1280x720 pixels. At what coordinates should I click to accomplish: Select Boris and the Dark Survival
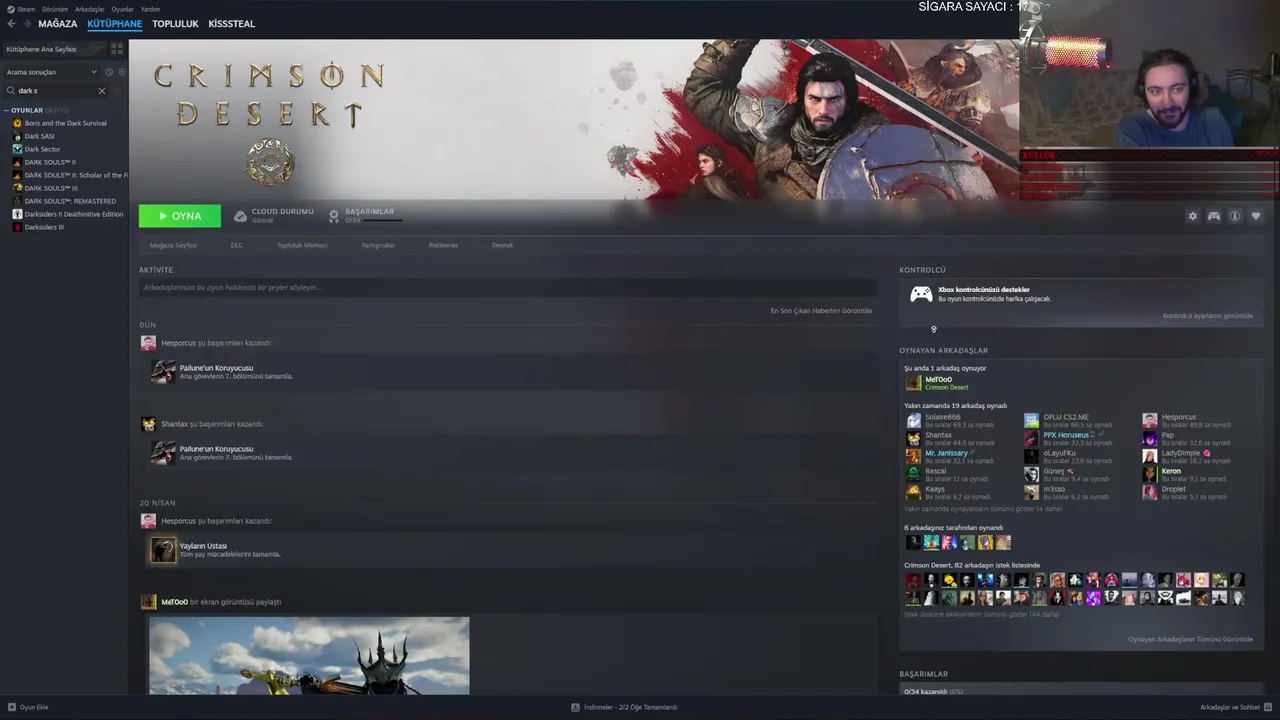(x=65, y=123)
